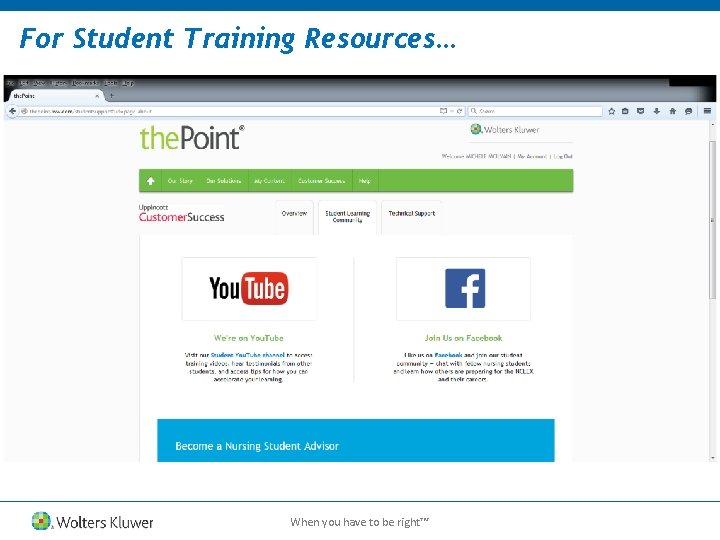Click the My Account link
The height and width of the screenshot is (540, 720).
click(532, 157)
